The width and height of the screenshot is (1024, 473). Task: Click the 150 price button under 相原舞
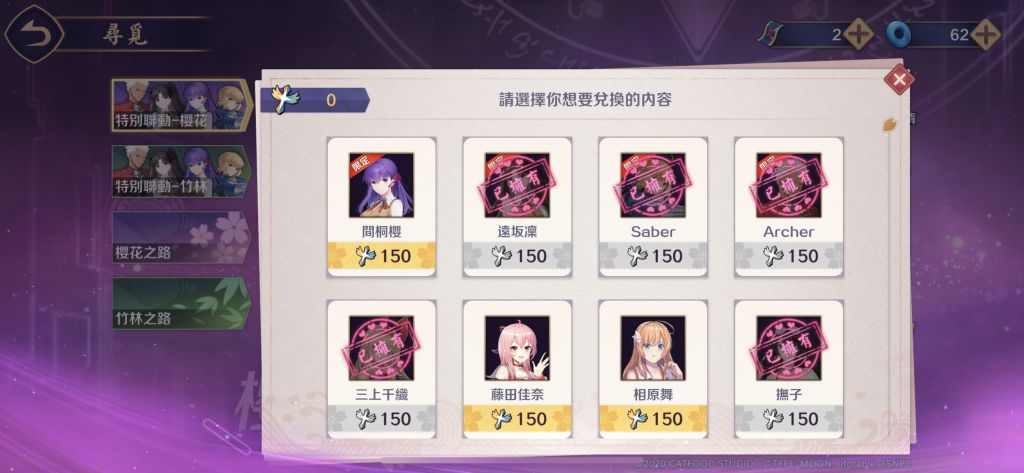[x=653, y=419]
